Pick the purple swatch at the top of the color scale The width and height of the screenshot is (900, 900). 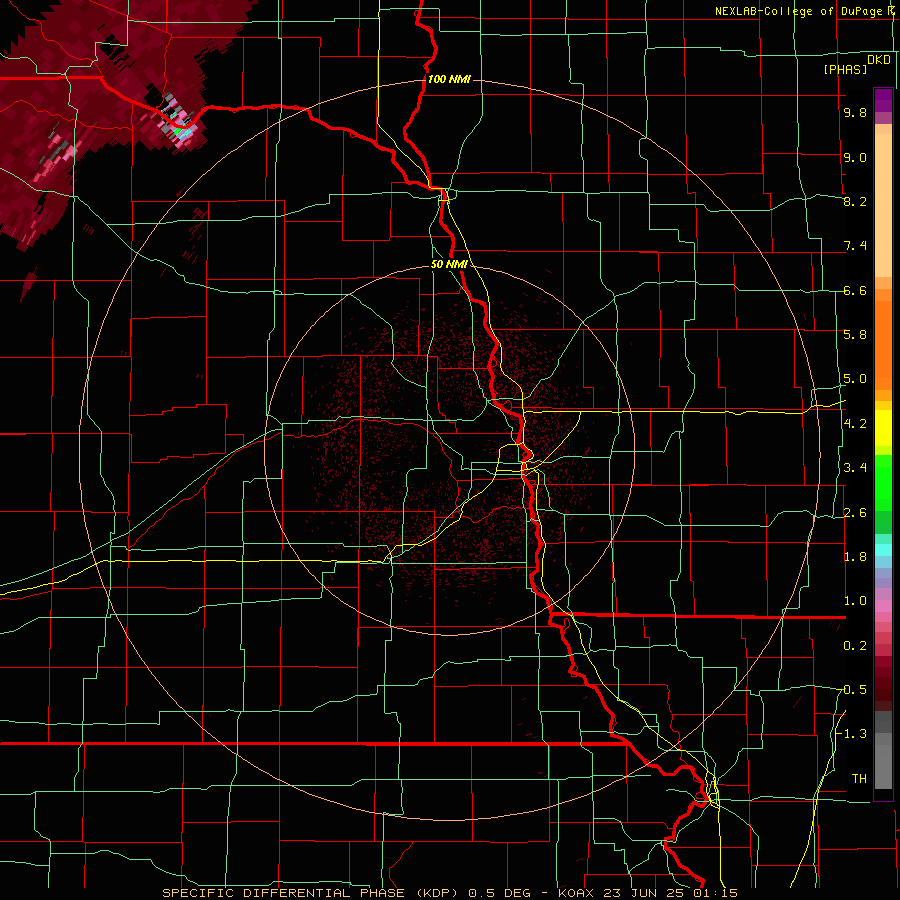coord(883,100)
